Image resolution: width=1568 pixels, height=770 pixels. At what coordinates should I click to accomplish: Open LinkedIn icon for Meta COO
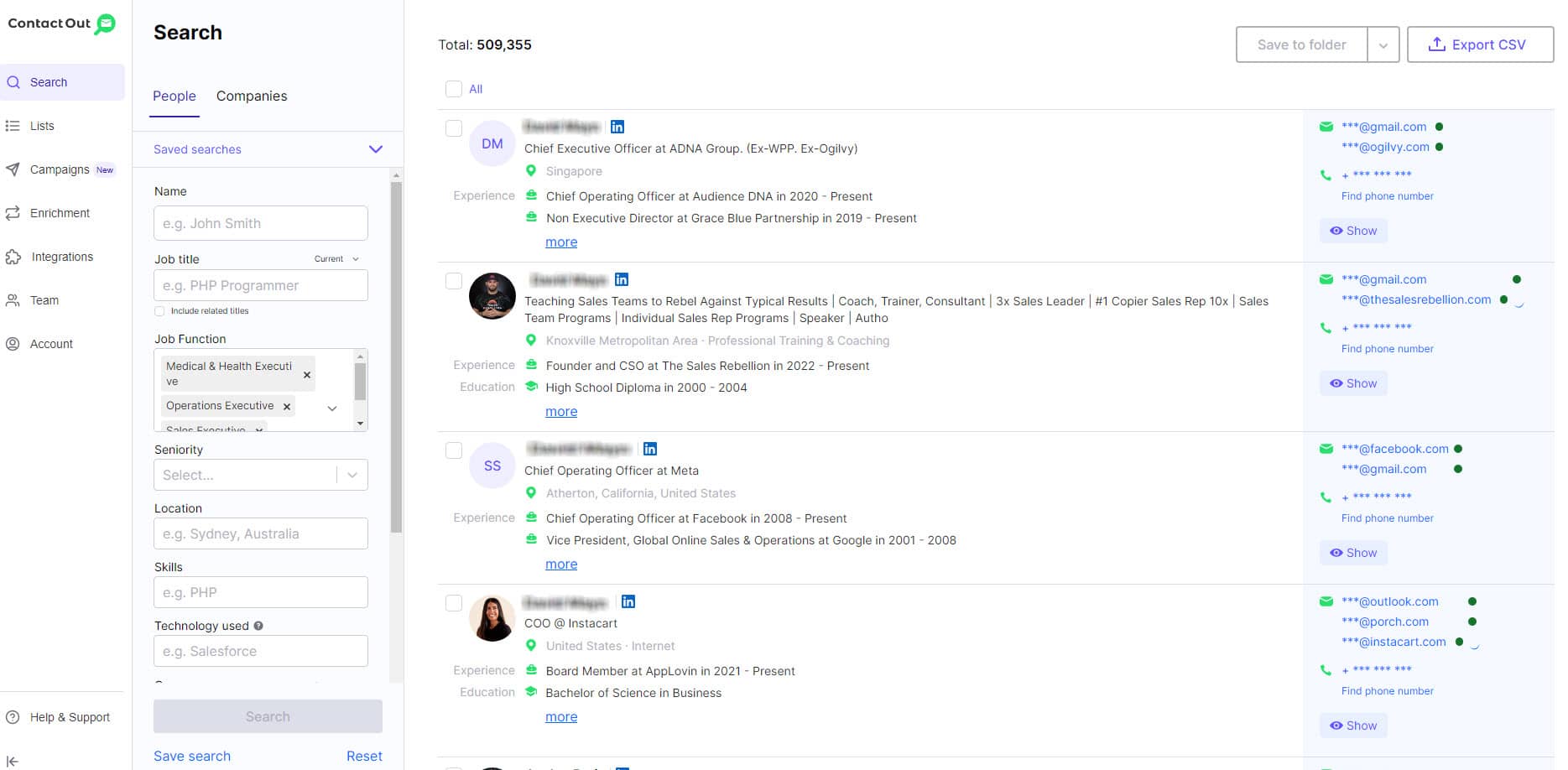coord(650,449)
